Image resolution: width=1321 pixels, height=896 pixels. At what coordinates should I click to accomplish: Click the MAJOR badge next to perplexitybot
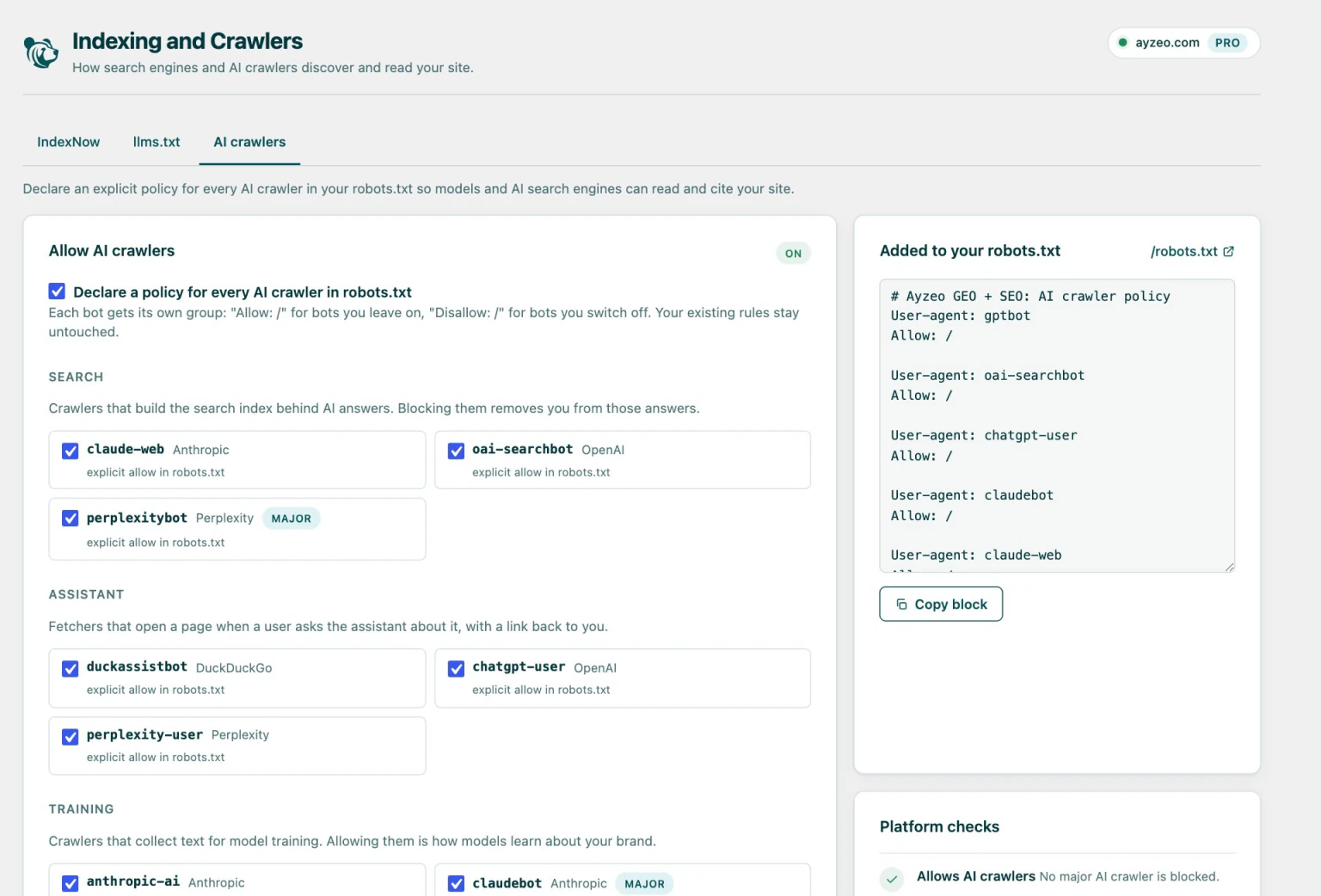[292, 519]
